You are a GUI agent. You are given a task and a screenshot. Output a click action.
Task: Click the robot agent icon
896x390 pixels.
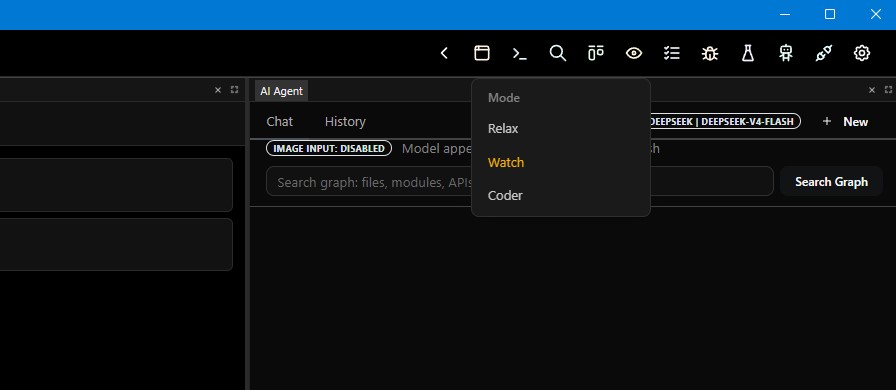786,53
